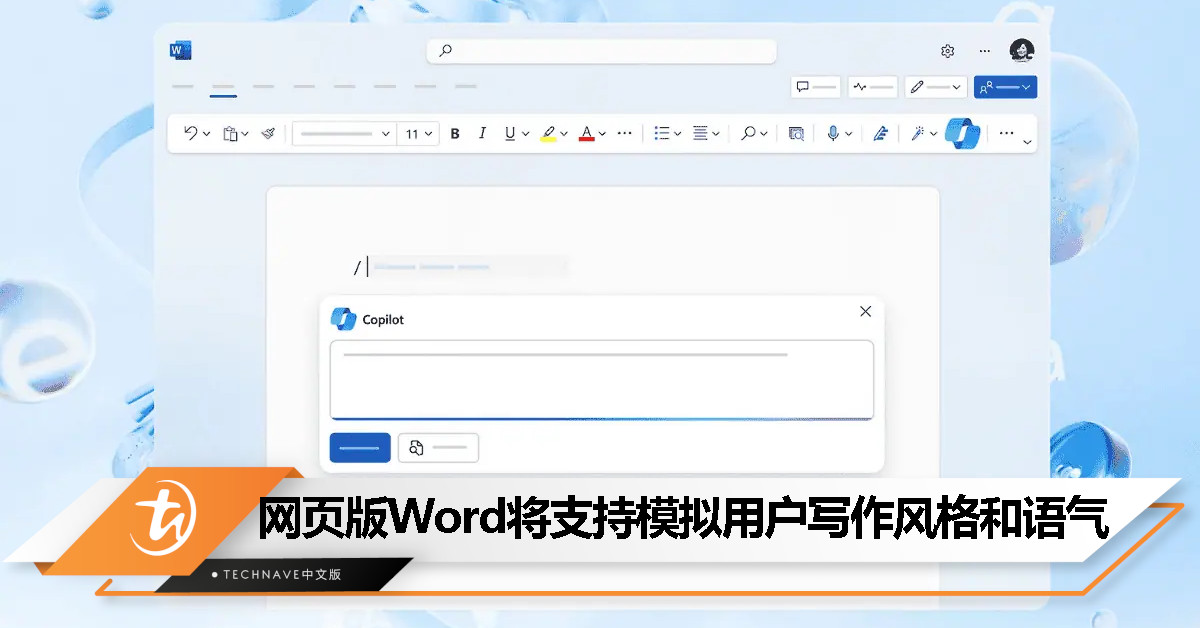1200x628 pixels.
Task: Click the Word app logo icon
Action: click(x=181, y=50)
